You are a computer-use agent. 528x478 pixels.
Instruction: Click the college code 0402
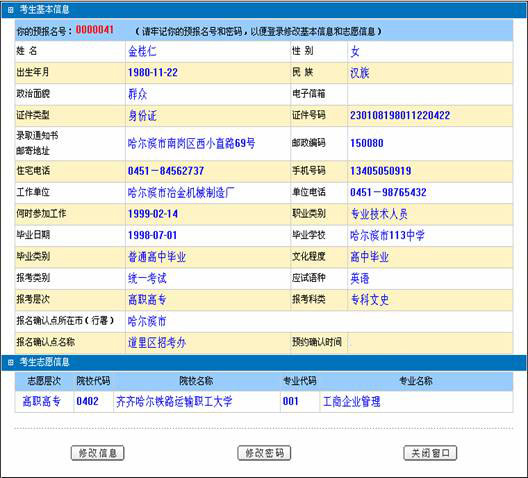click(88, 401)
